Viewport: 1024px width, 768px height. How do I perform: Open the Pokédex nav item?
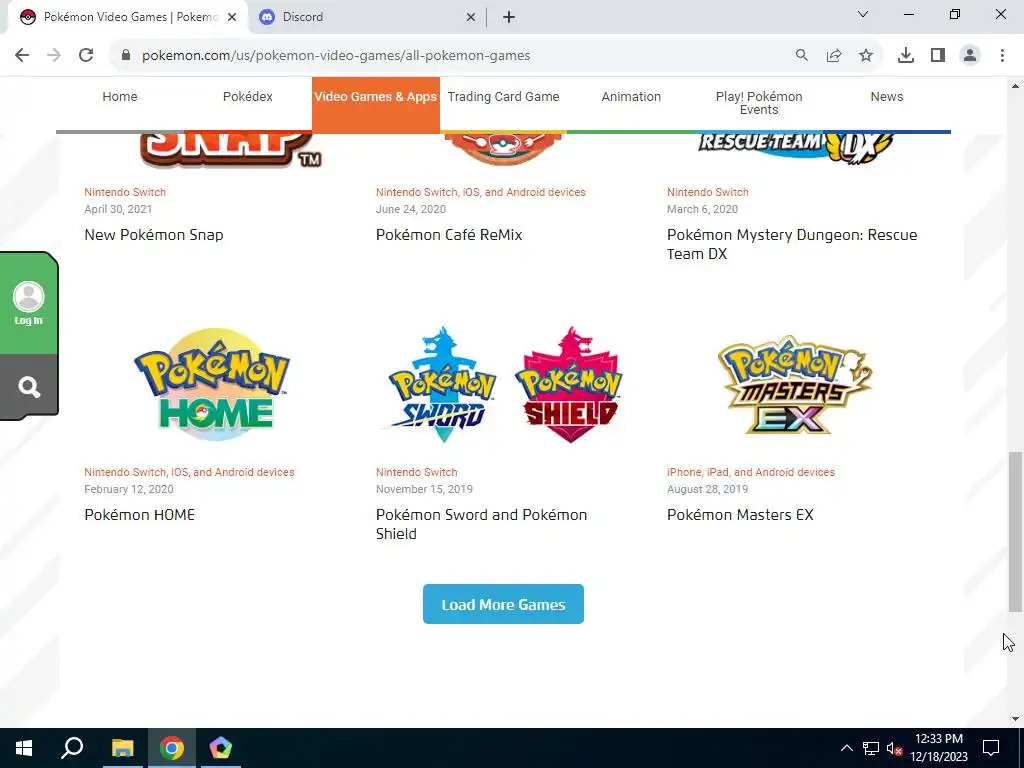248,97
